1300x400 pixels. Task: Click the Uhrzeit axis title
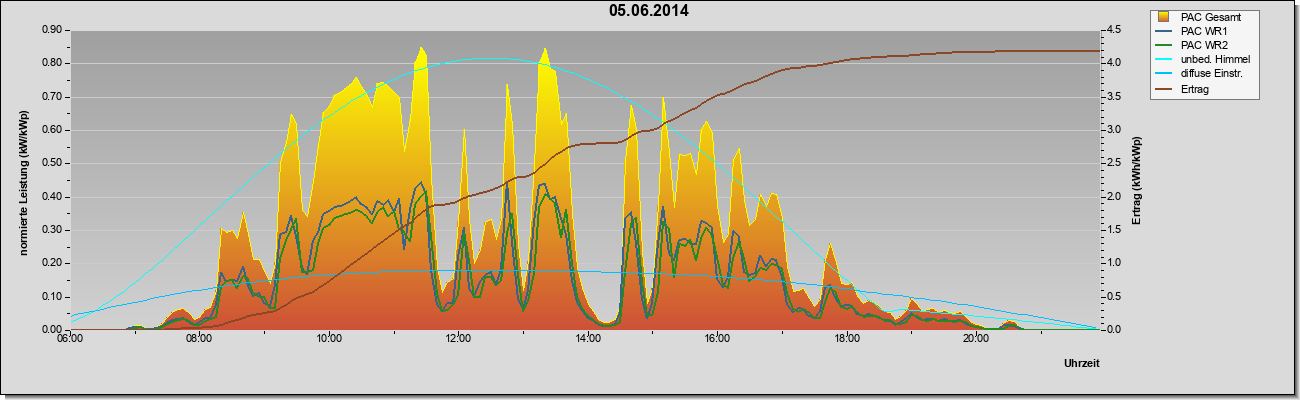coord(1082,364)
